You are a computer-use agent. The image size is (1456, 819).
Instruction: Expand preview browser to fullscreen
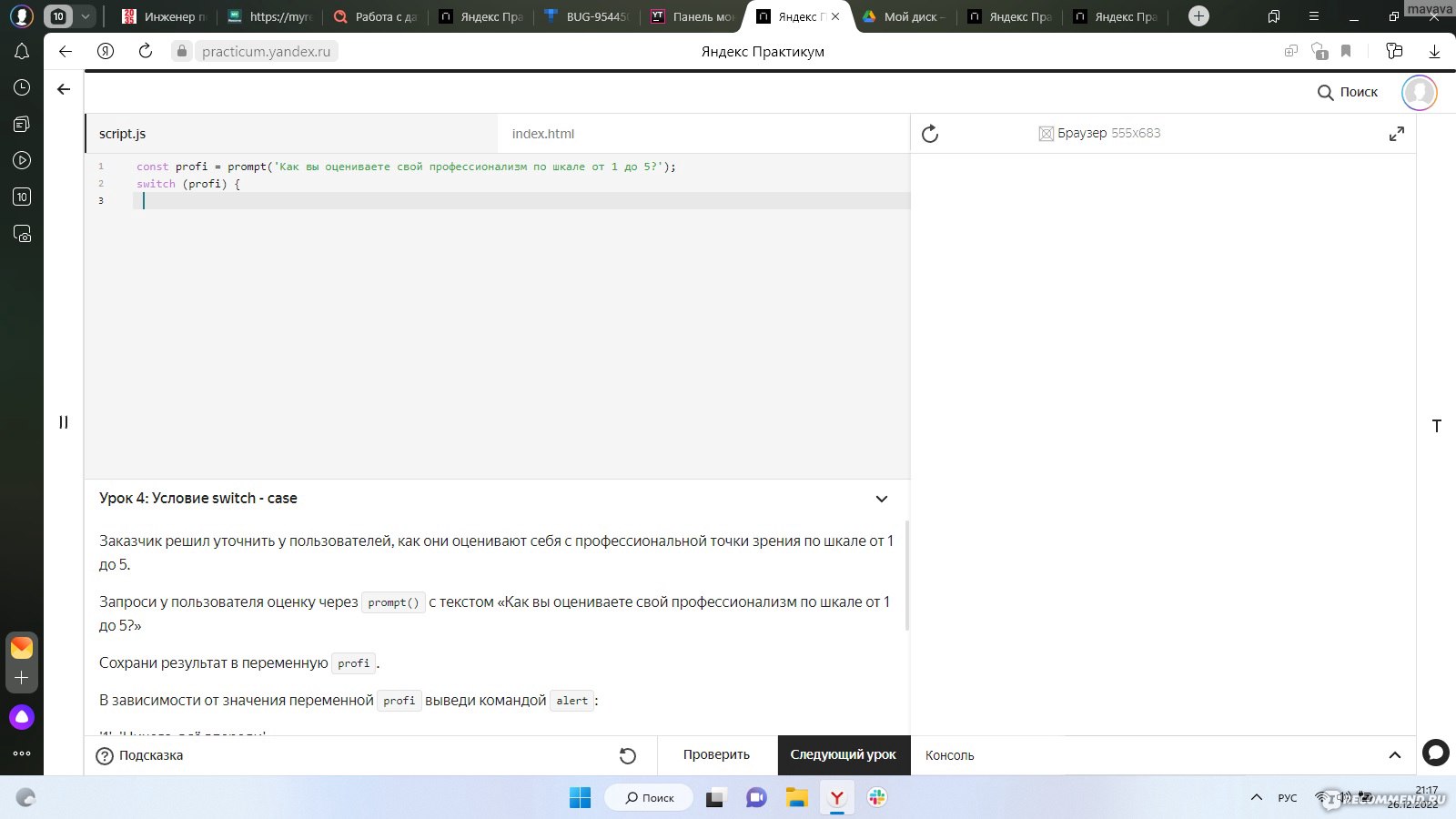(x=1397, y=134)
